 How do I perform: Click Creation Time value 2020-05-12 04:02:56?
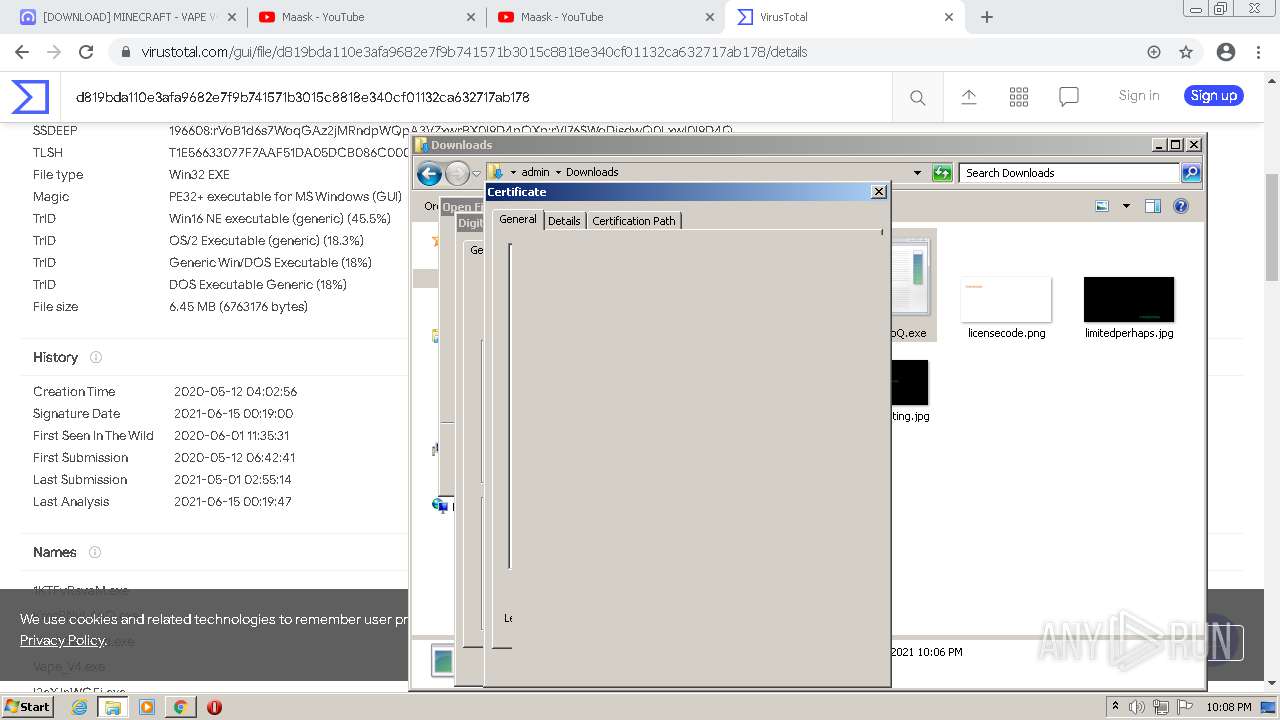[235, 392]
